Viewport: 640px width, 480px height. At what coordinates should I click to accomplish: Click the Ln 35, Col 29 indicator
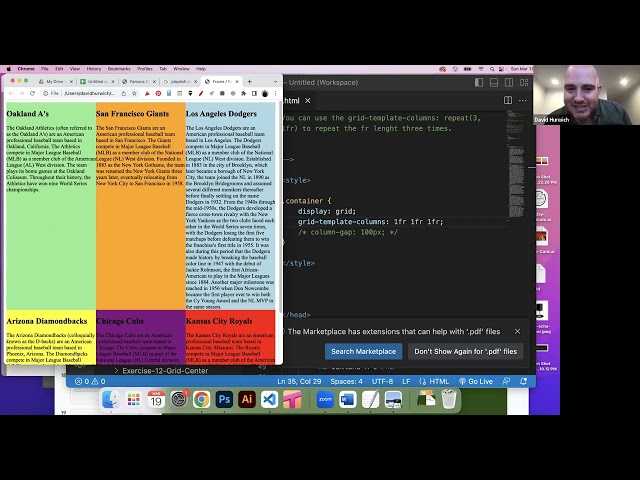tap(299, 381)
